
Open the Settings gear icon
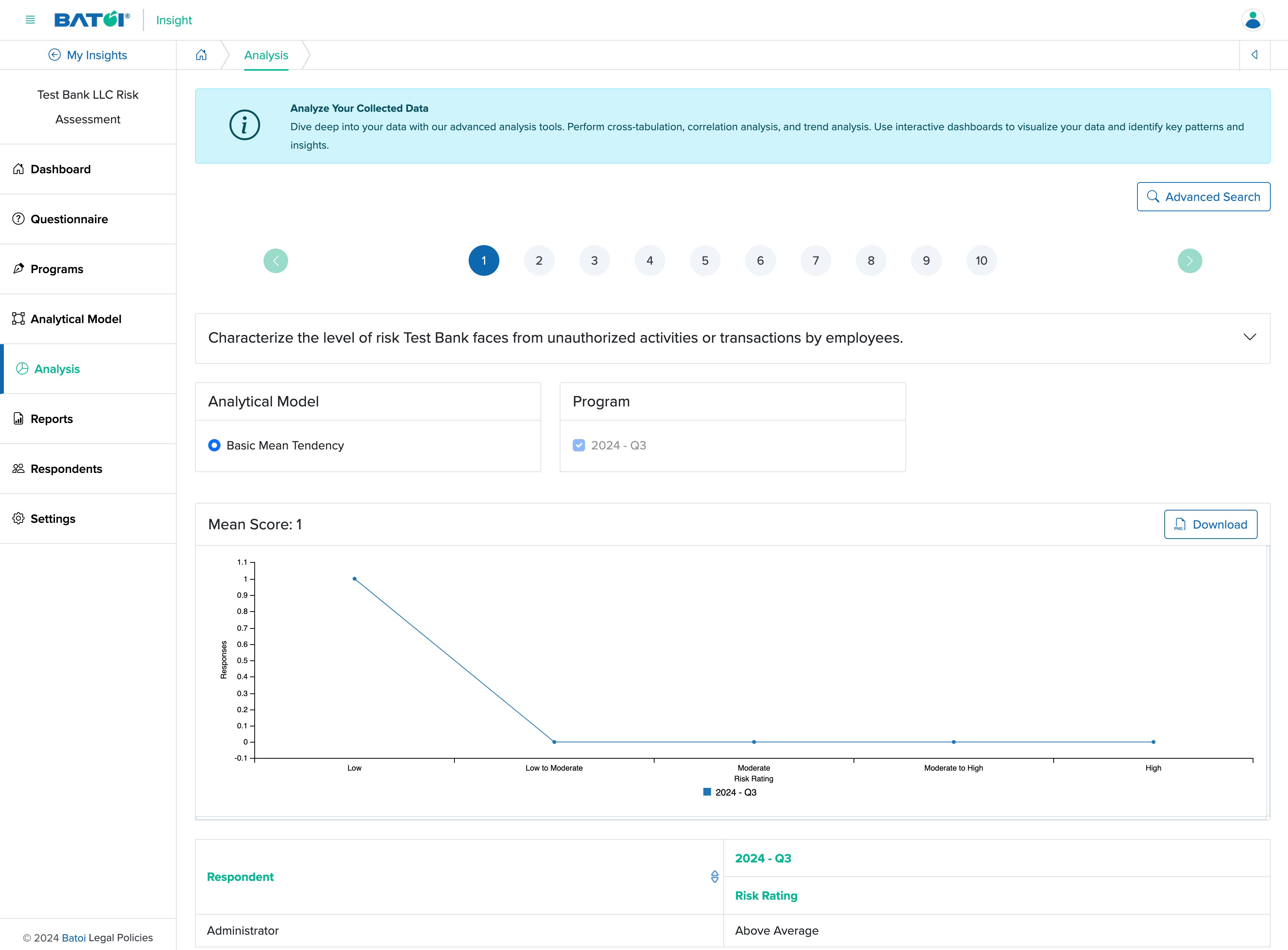[18, 518]
